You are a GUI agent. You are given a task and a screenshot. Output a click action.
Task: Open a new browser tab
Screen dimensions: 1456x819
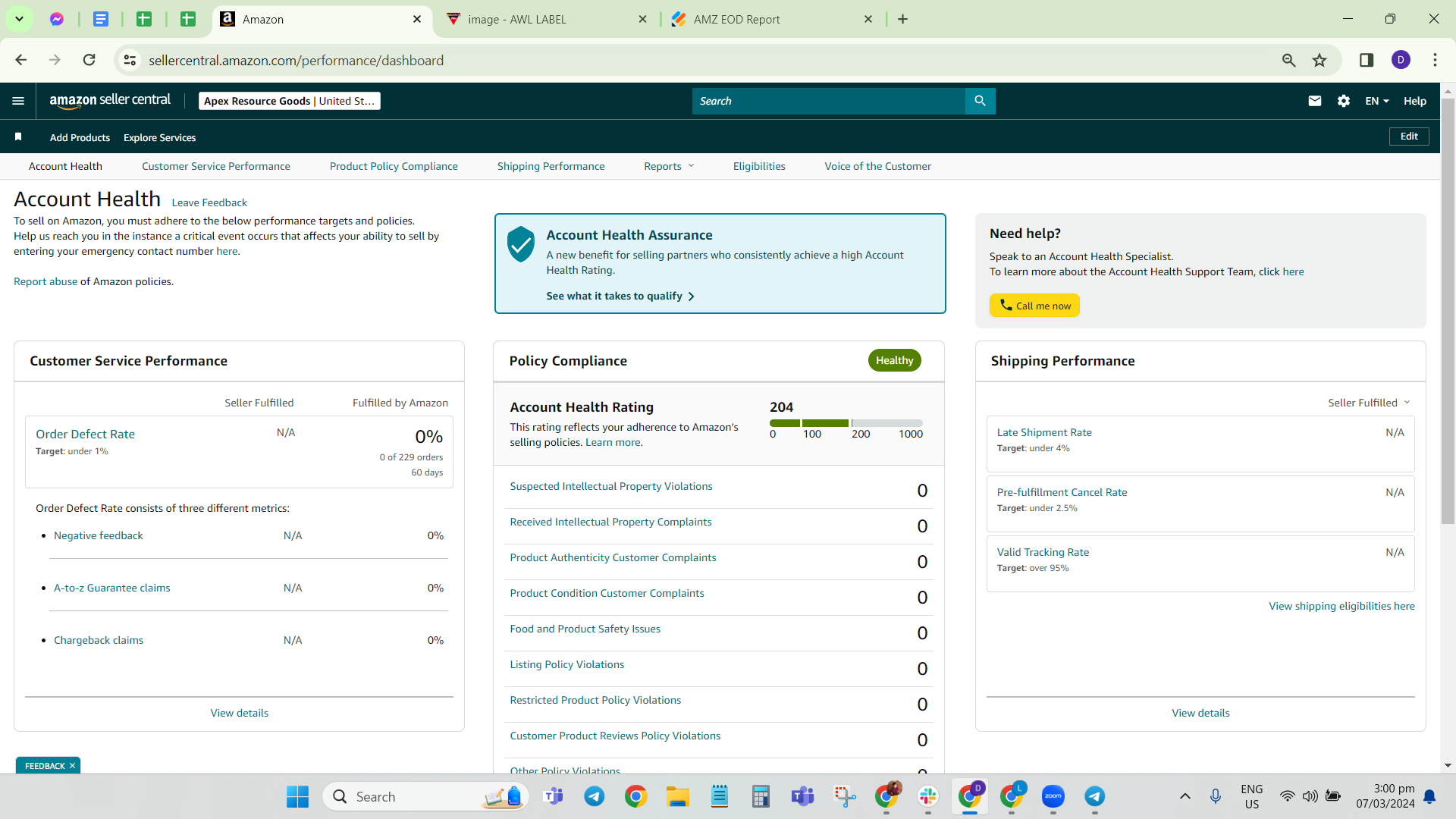[x=902, y=19]
